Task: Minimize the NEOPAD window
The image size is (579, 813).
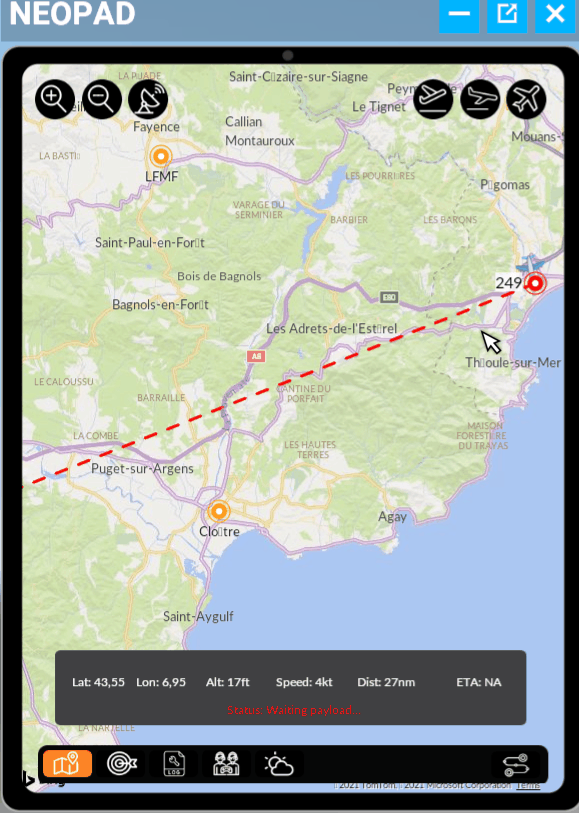Action: click(459, 15)
